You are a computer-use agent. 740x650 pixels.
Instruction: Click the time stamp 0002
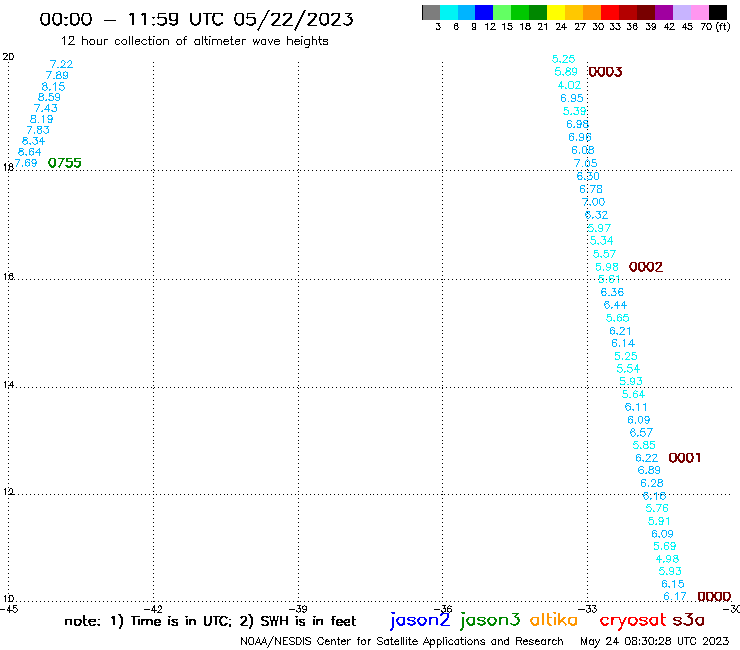pyautogui.click(x=646, y=267)
